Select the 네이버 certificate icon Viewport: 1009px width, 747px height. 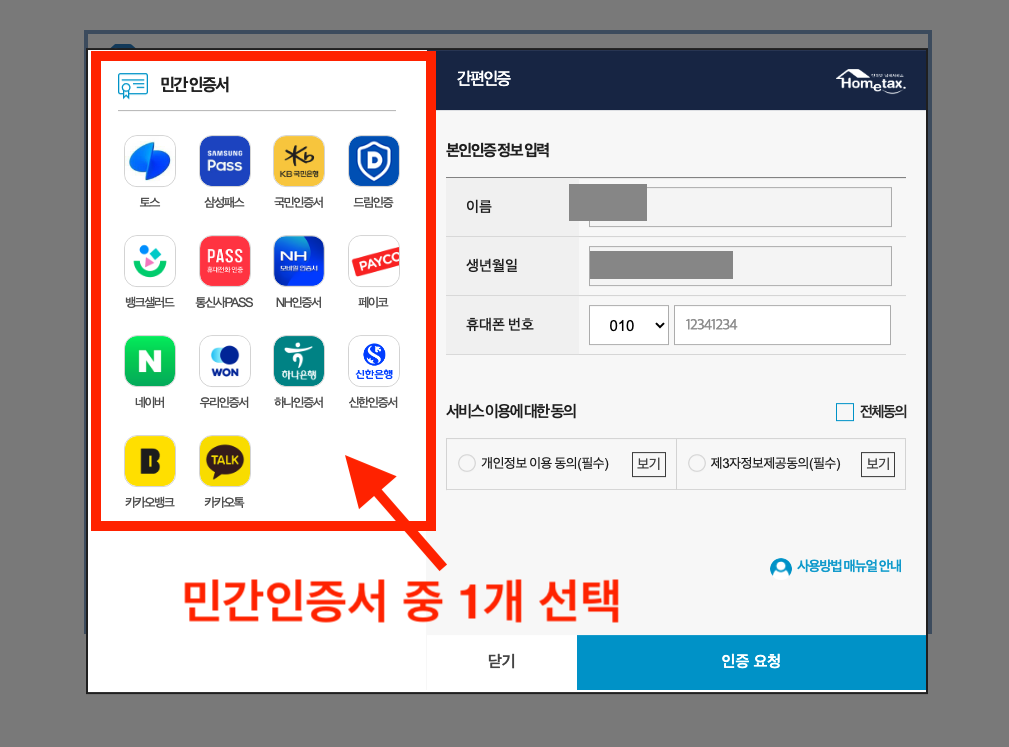click(x=149, y=361)
